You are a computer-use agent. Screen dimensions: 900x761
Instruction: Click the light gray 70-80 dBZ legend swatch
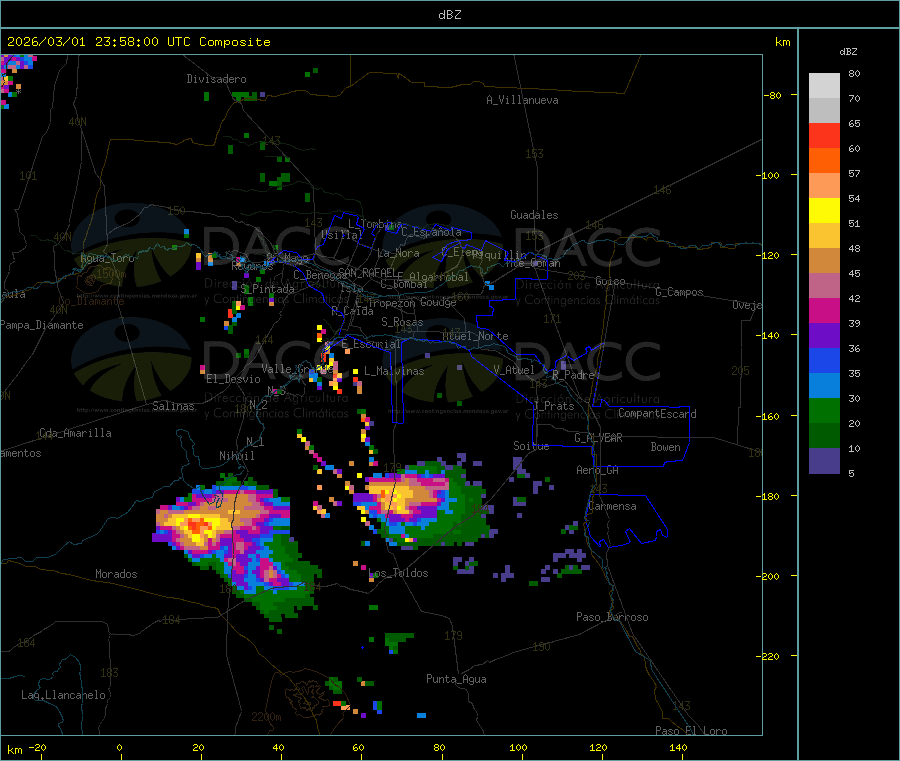pos(824,86)
